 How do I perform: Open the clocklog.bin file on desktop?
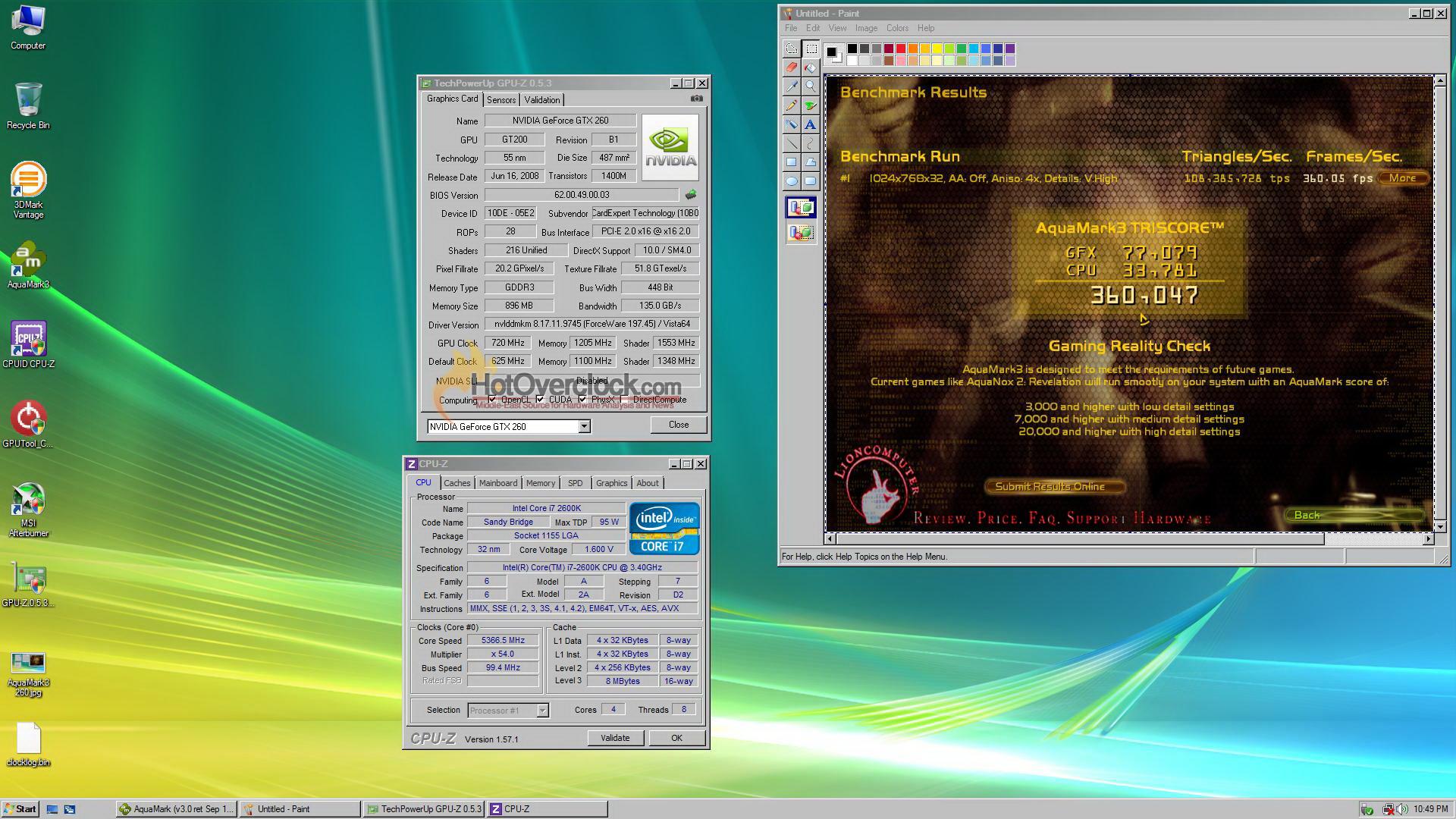[28, 745]
